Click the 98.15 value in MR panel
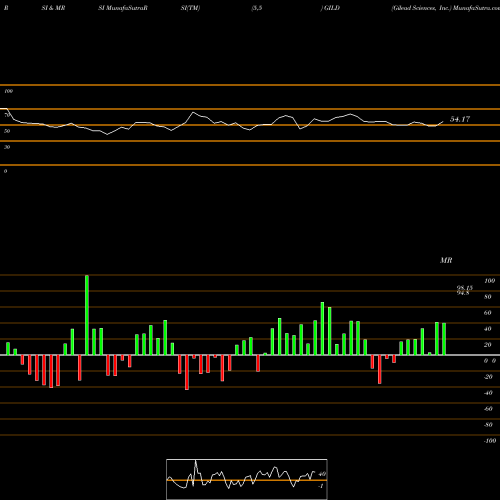Screen dimensions: 500x500 coord(465,288)
